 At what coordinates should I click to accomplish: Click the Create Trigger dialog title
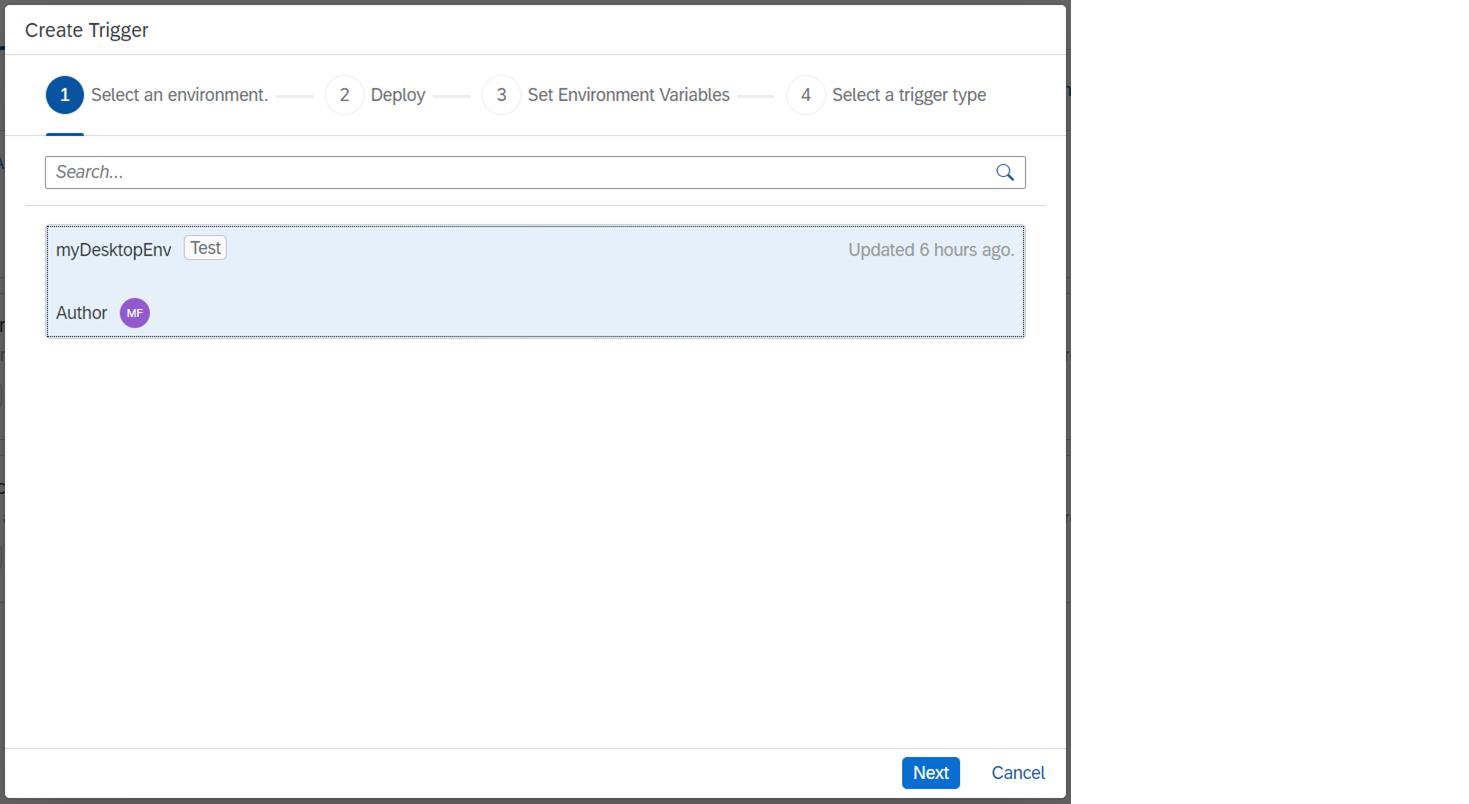[x=87, y=30]
